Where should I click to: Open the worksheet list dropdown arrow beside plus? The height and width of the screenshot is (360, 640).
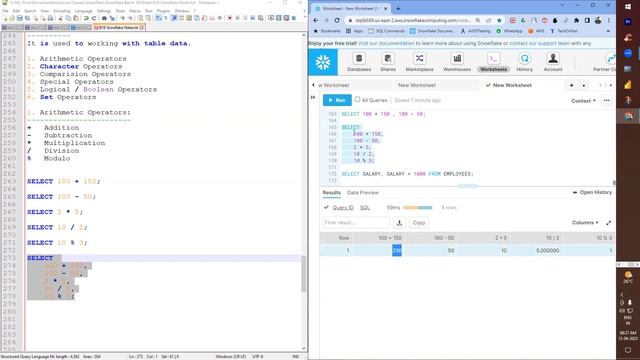584,86
